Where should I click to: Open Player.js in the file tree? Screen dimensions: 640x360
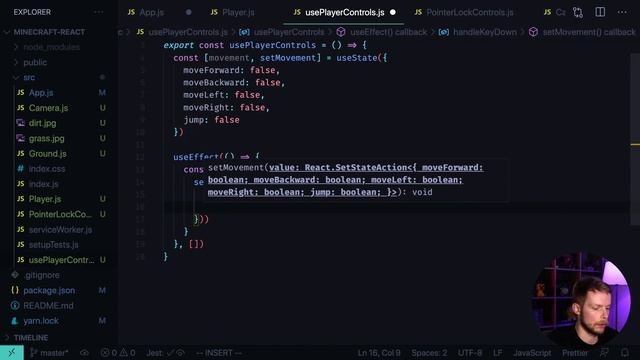45,199
